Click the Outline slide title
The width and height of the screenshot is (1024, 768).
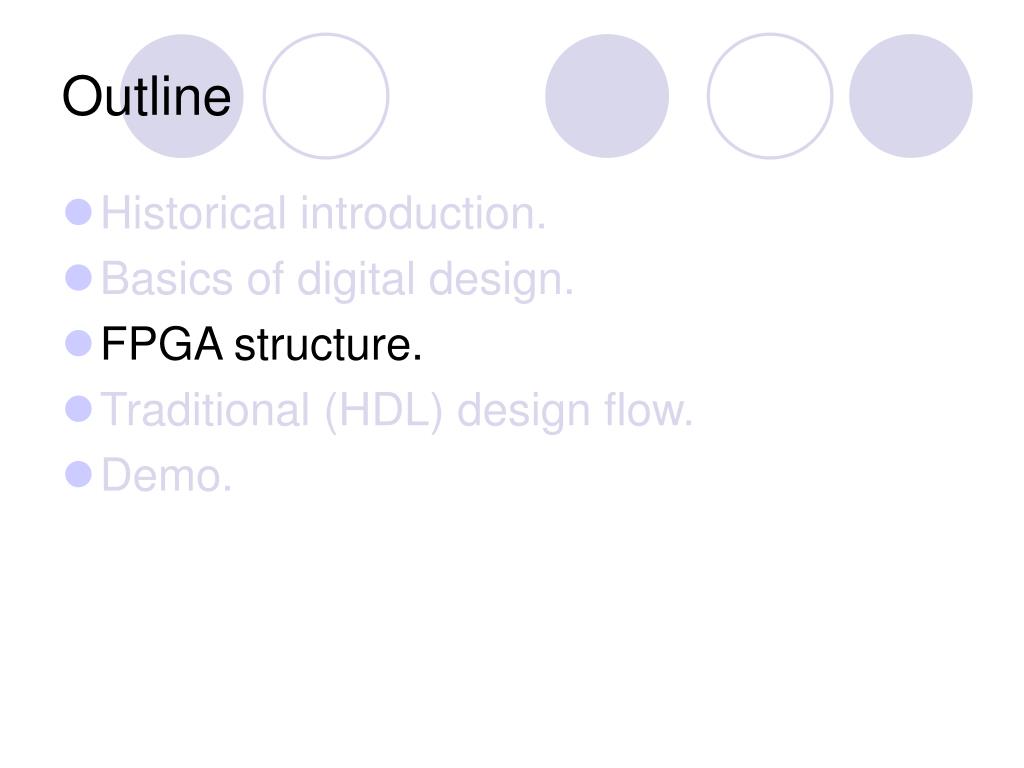click(146, 97)
